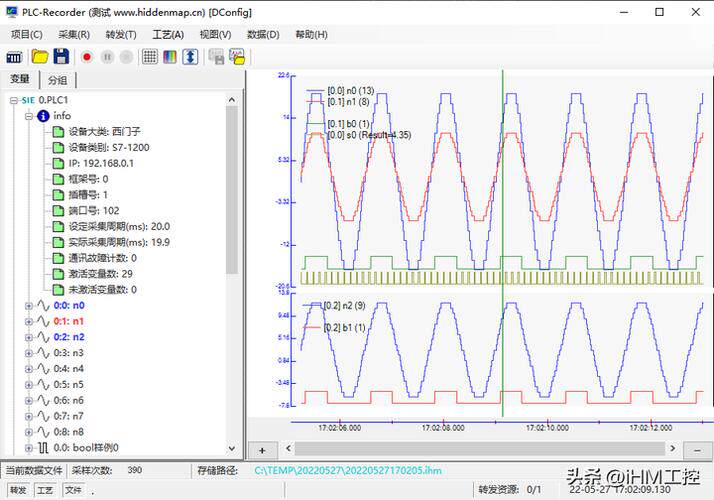714x500 pixels.
Task: Start recording with the red record button
Action: pos(87,57)
